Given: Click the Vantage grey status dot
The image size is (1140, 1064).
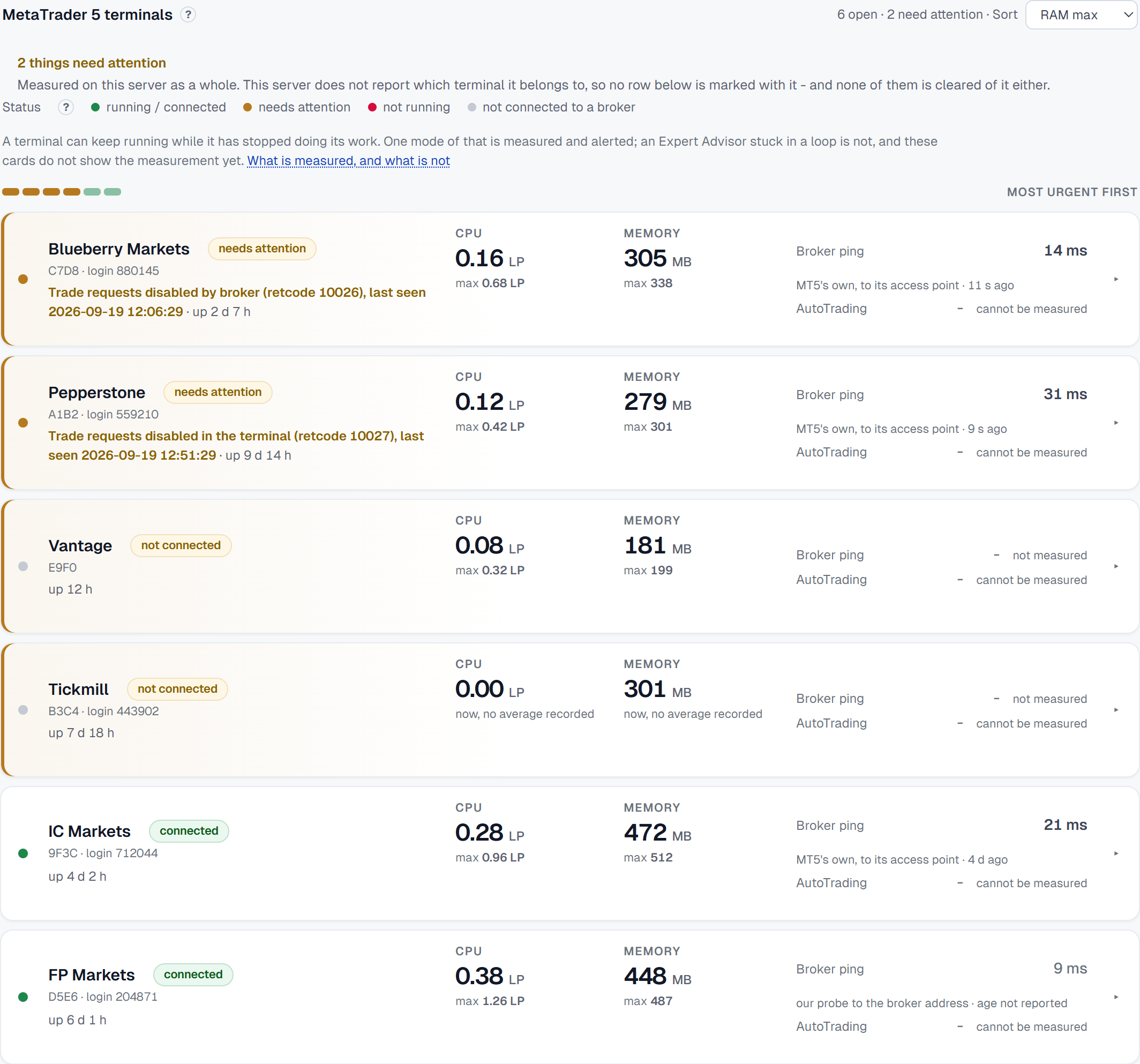Looking at the screenshot, I should point(23,566).
